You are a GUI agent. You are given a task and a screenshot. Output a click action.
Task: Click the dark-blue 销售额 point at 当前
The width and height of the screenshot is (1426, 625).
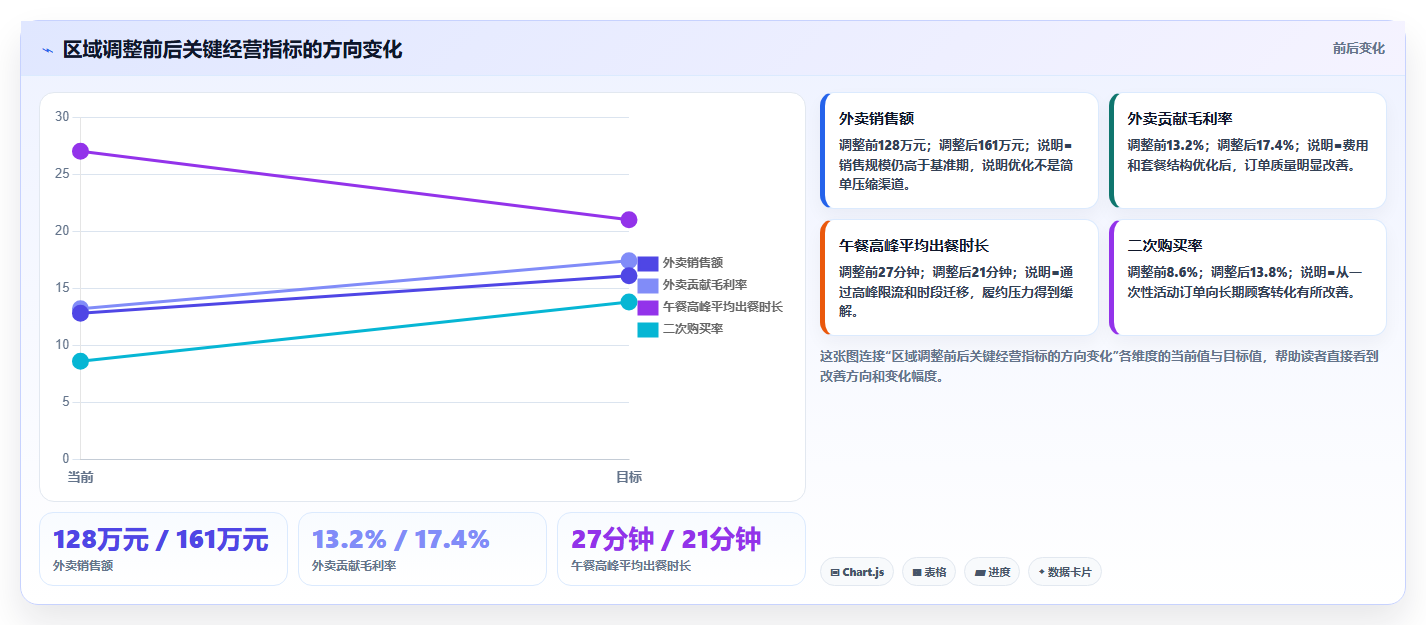[80, 314]
